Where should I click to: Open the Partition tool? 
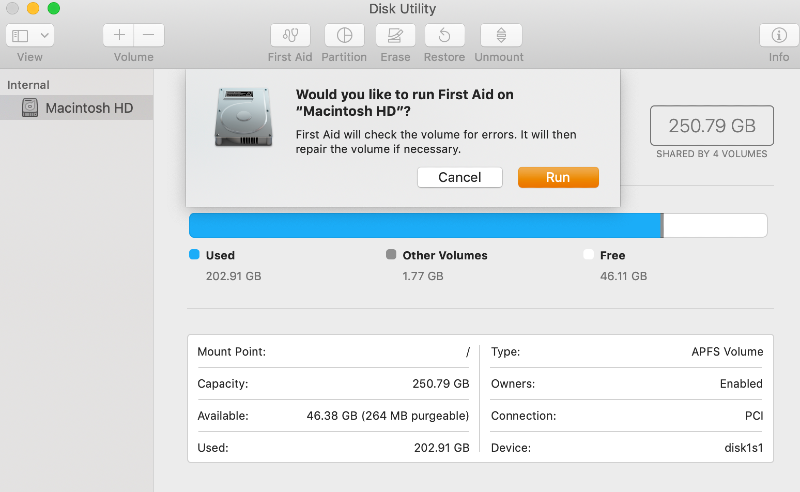[344, 35]
